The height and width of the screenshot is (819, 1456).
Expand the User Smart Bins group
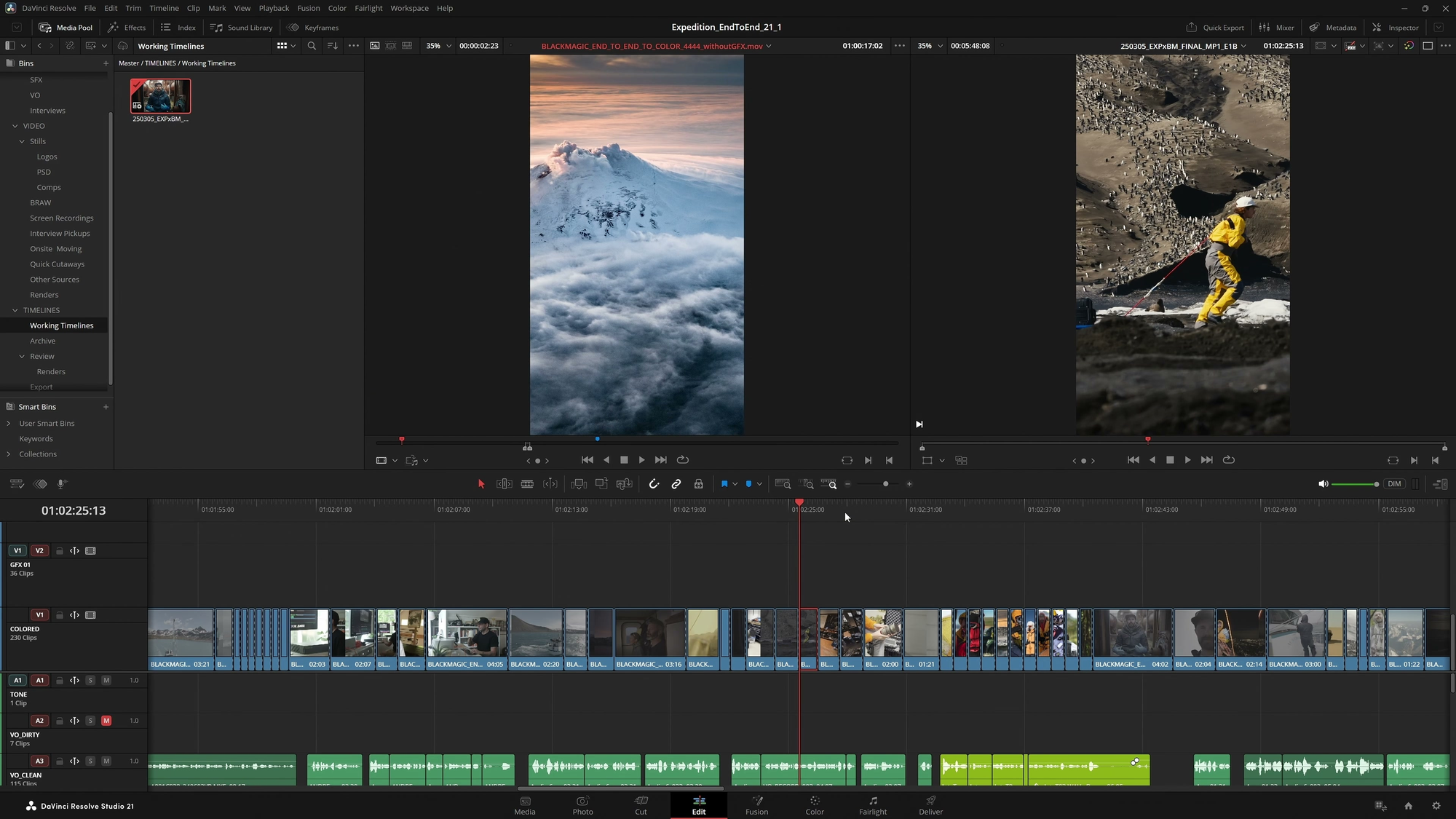pos(8,424)
